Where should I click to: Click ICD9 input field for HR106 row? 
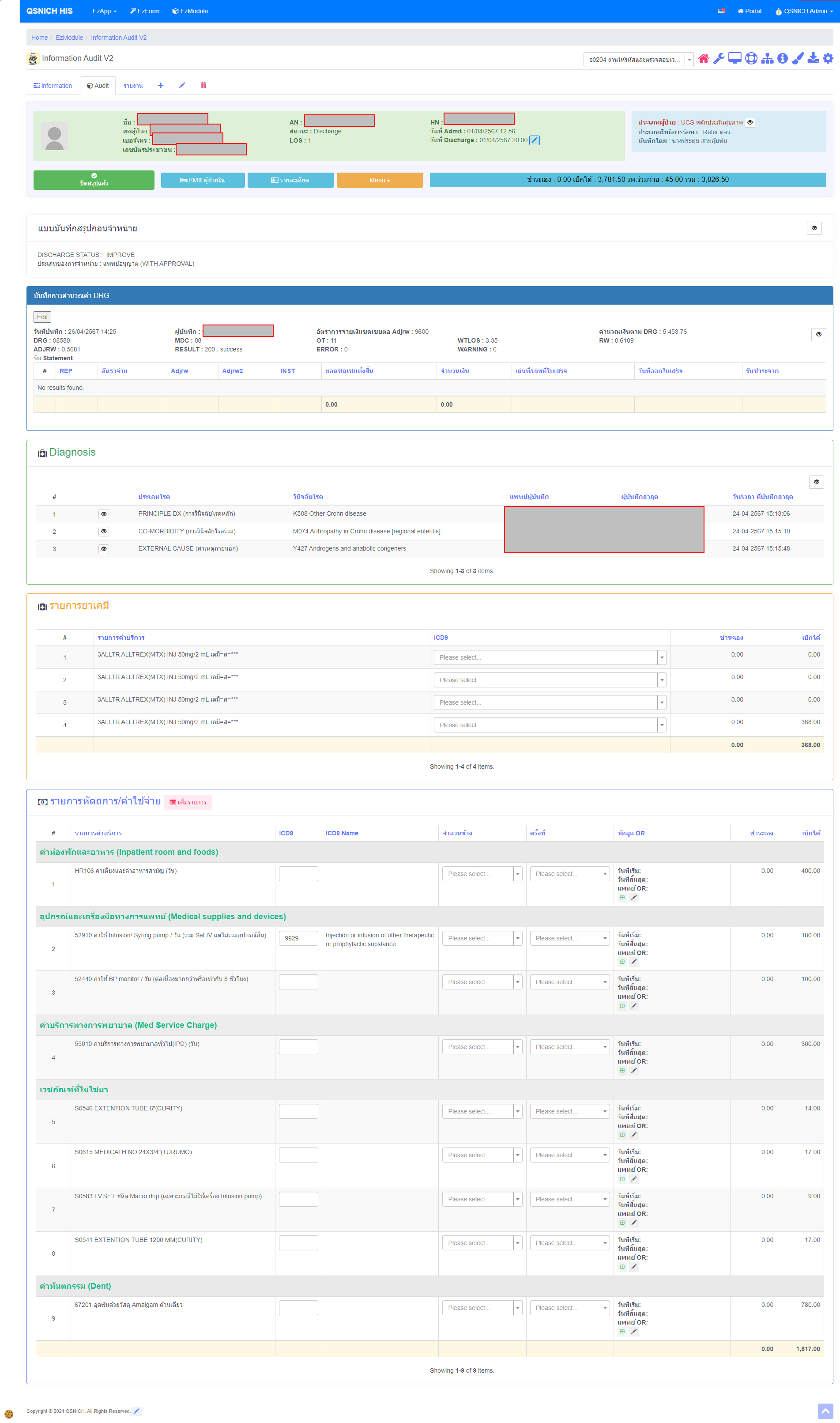pos(298,873)
